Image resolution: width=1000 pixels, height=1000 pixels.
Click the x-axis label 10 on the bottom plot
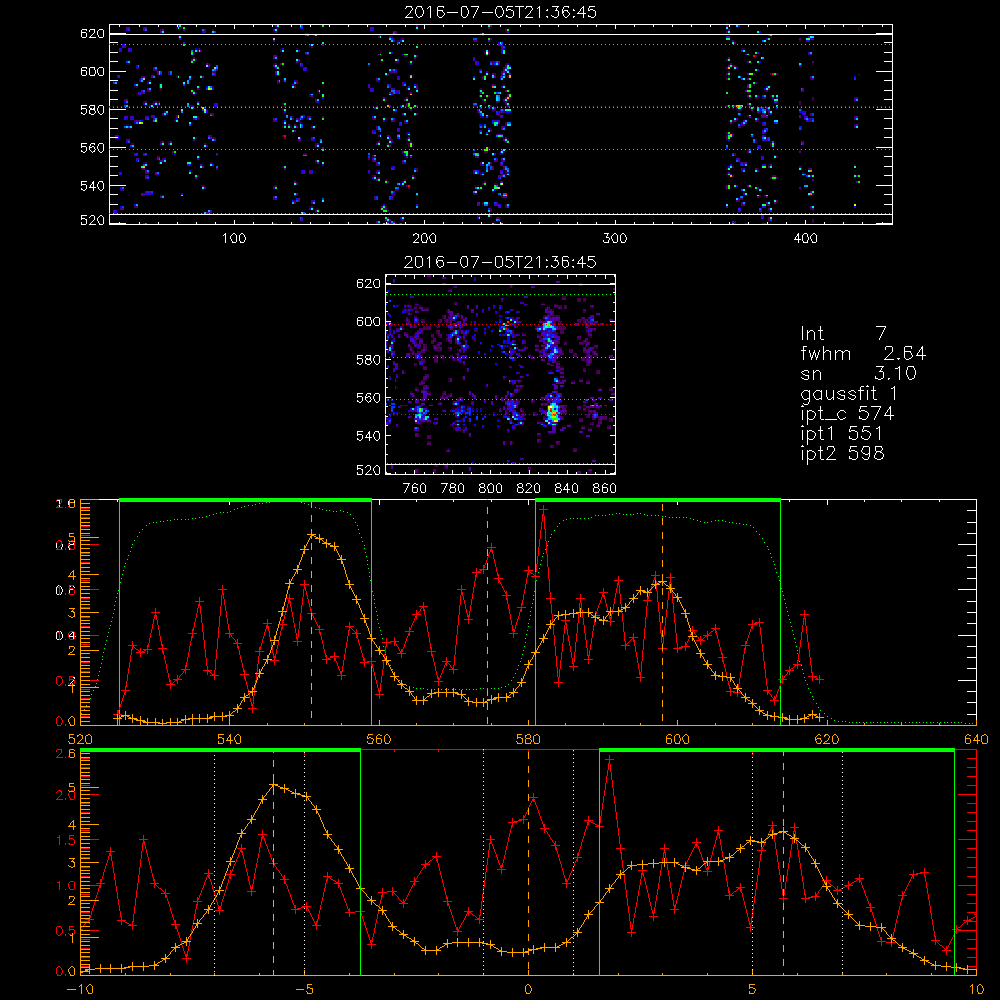click(976, 989)
